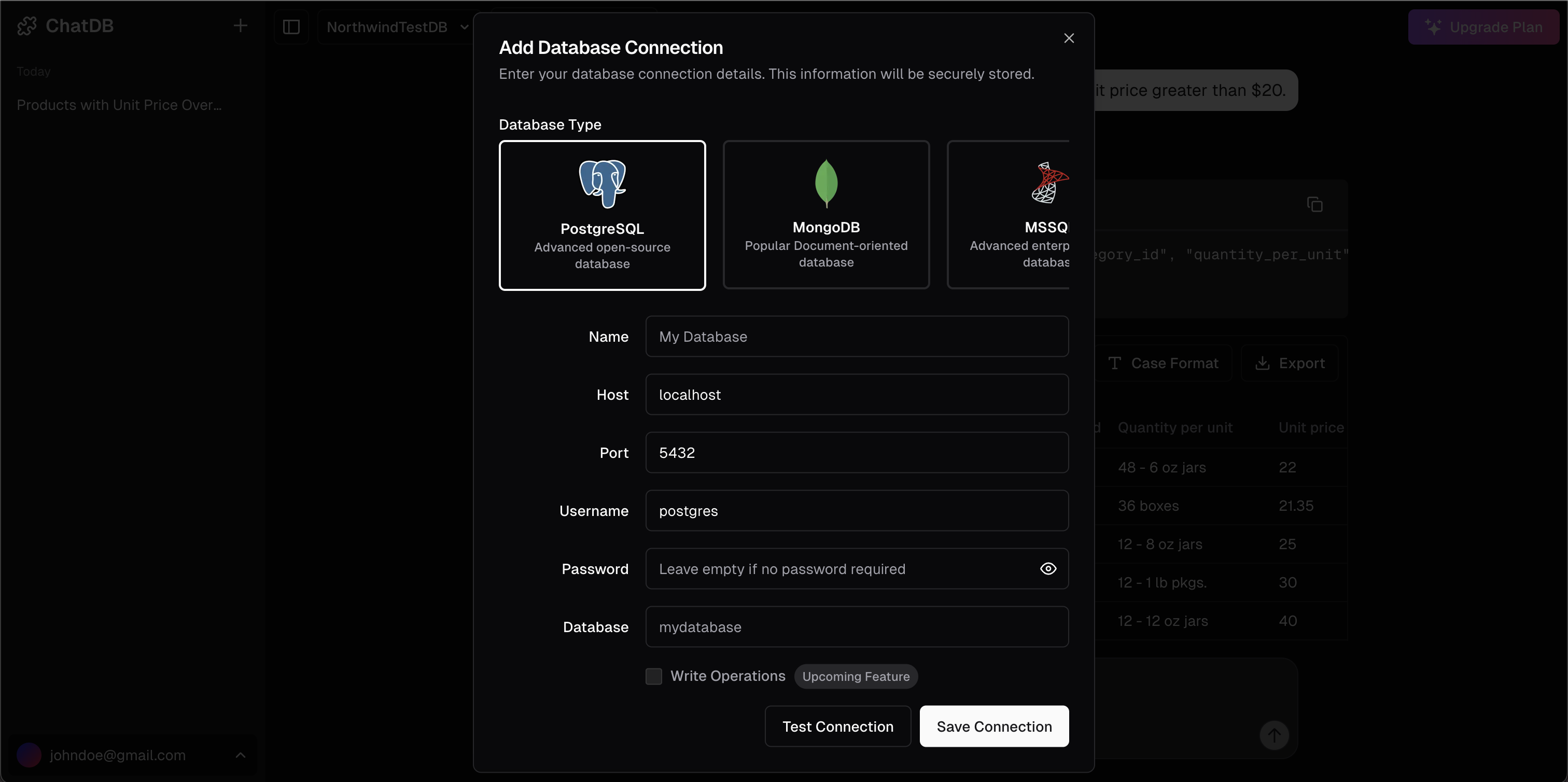
Task: Show password with eye icon
Action: (1047, 568)
